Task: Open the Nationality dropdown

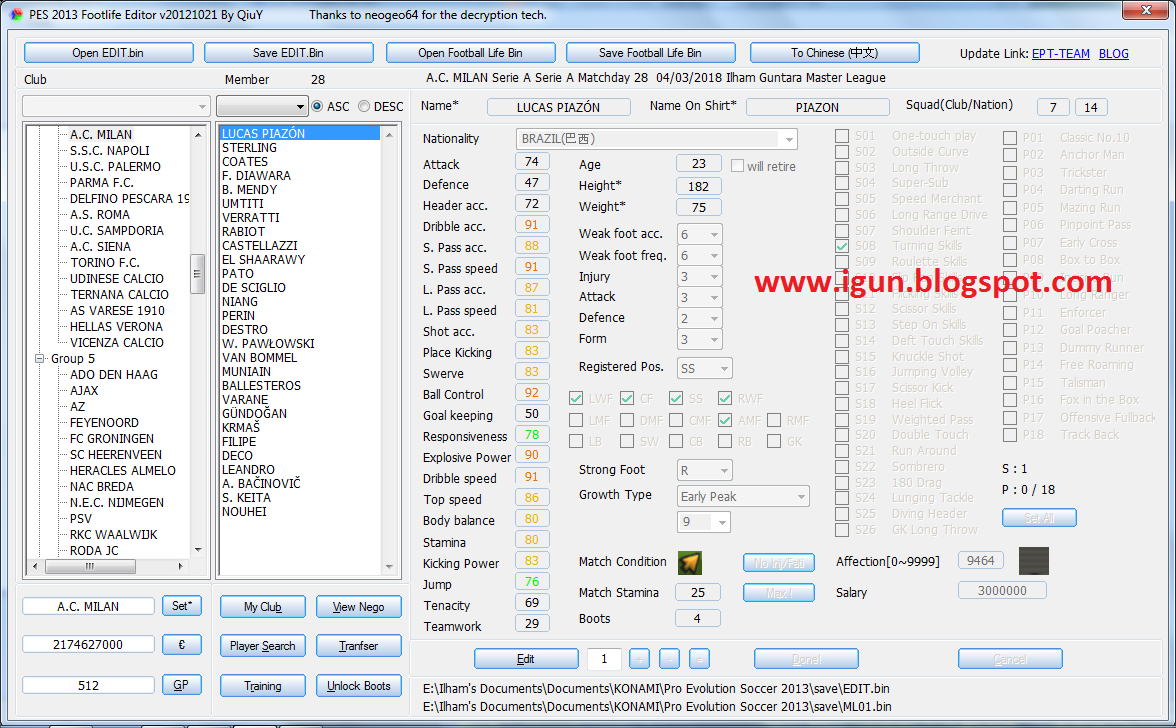Action: point(788,139)
